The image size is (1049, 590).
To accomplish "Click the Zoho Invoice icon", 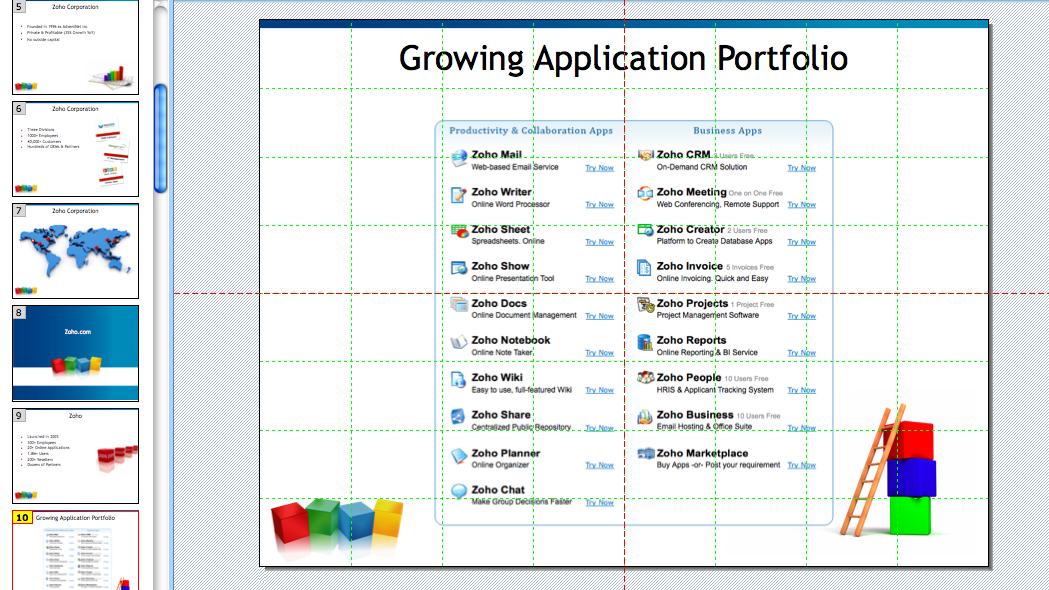I will [646, 268].
